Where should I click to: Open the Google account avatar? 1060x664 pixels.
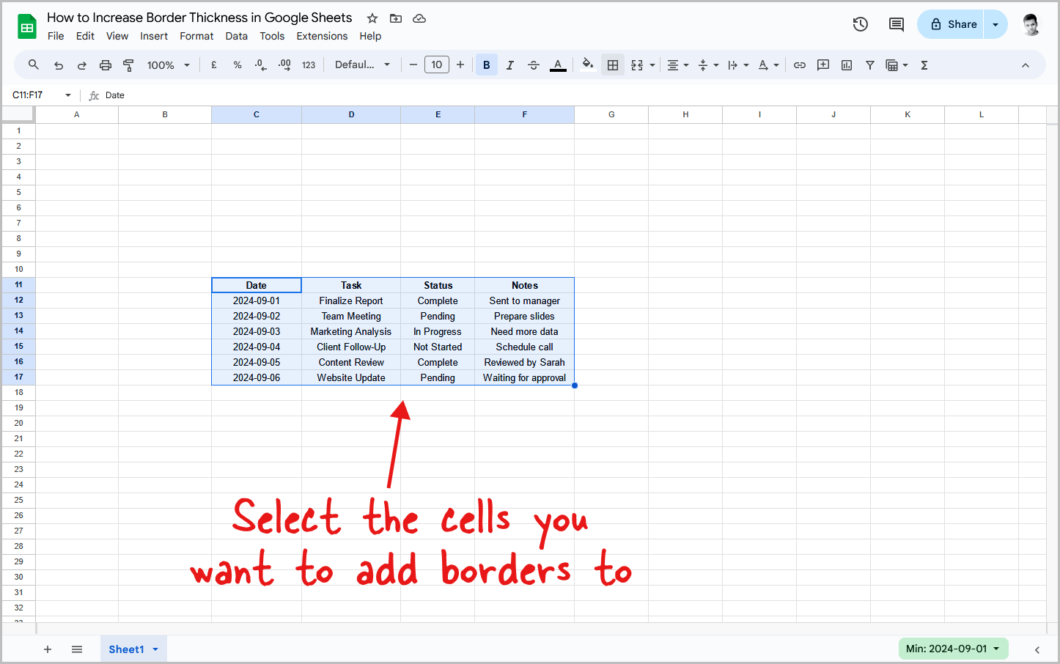pos(1030,24)
